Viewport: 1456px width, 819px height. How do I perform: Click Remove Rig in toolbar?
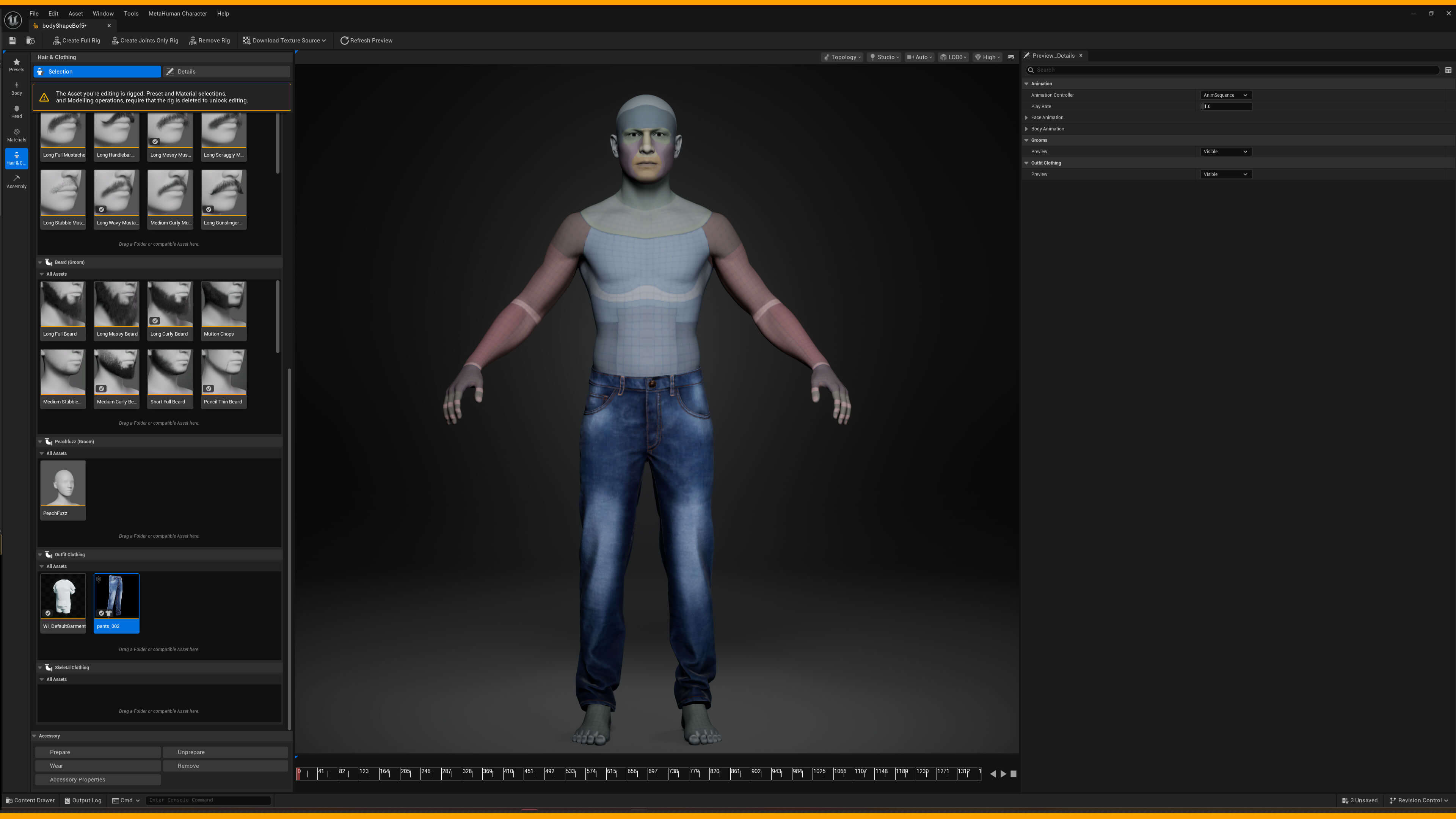point(210,41)
